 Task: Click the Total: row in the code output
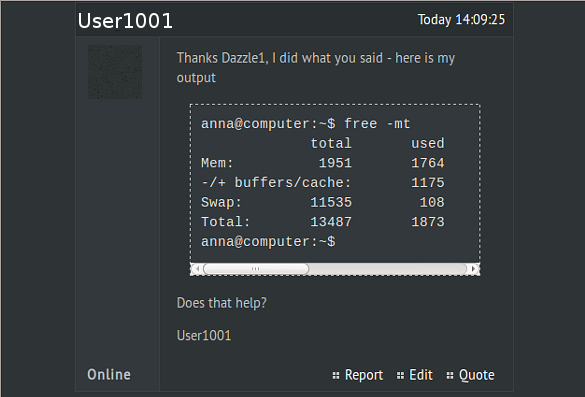pos(323,222)
